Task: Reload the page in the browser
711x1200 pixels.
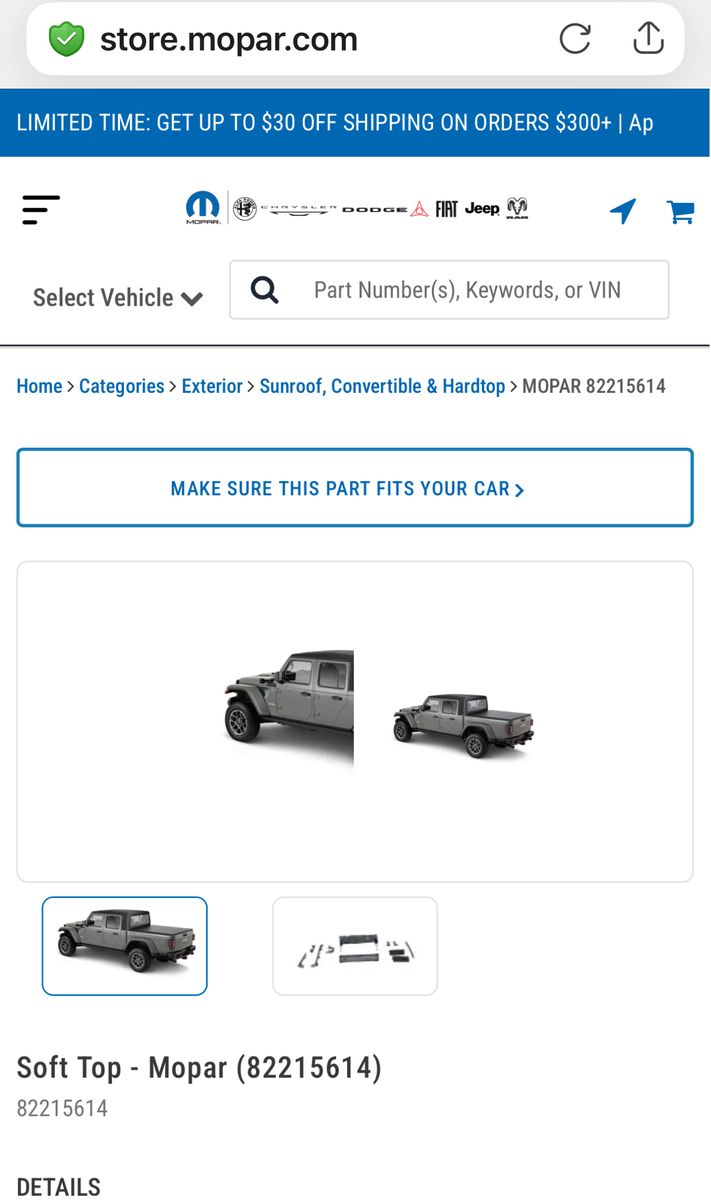Action: coord(575,39)
